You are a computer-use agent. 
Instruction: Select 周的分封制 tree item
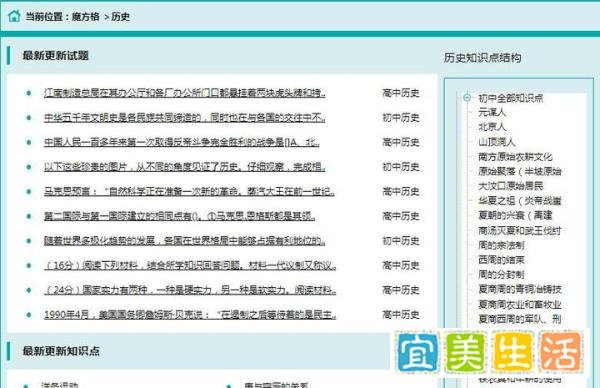501,274
